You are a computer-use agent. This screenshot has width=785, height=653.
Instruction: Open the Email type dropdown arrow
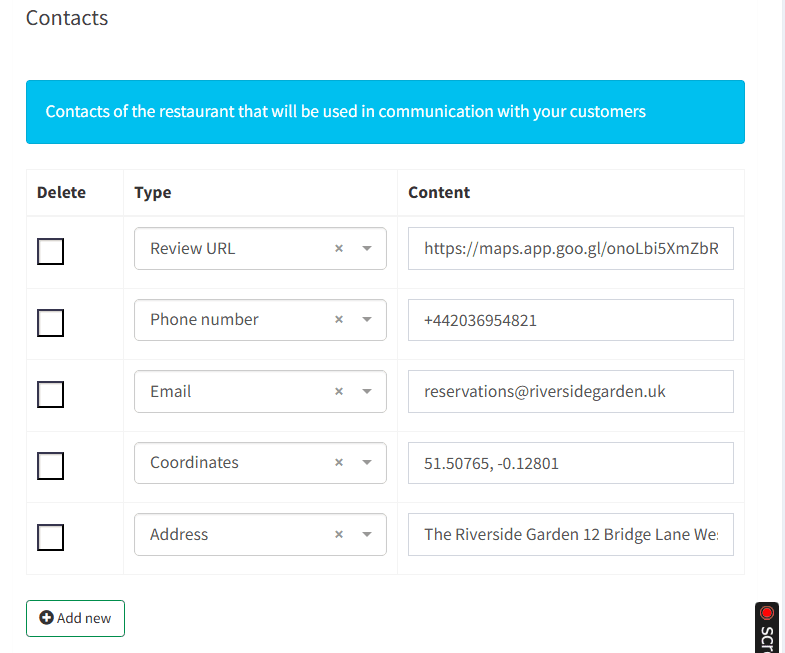pyautogui.click(x=367, y=392)
